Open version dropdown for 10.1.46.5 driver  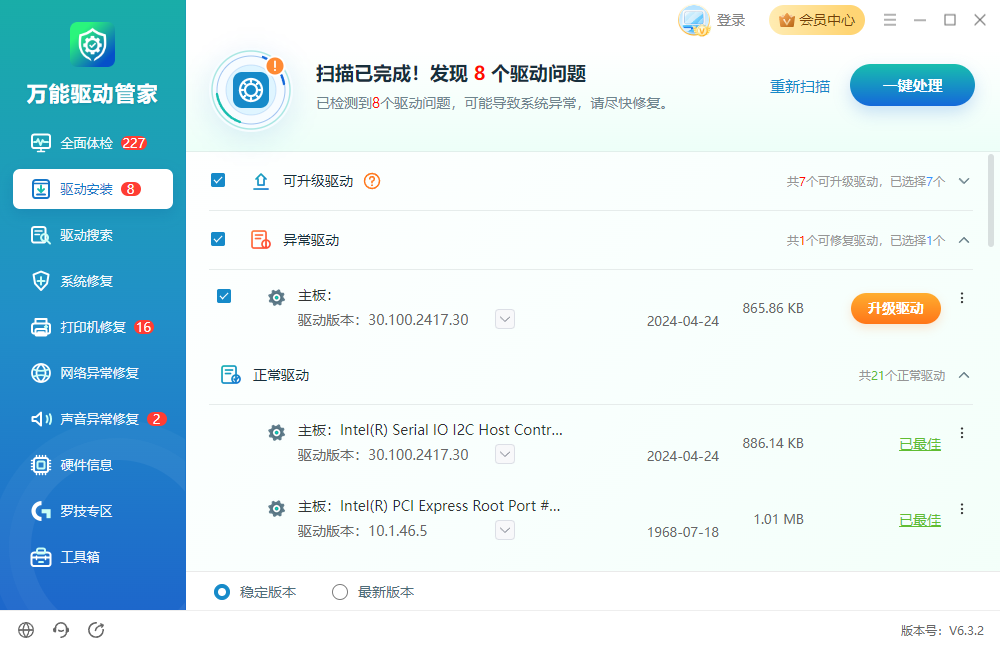click(x=505, y=530)
